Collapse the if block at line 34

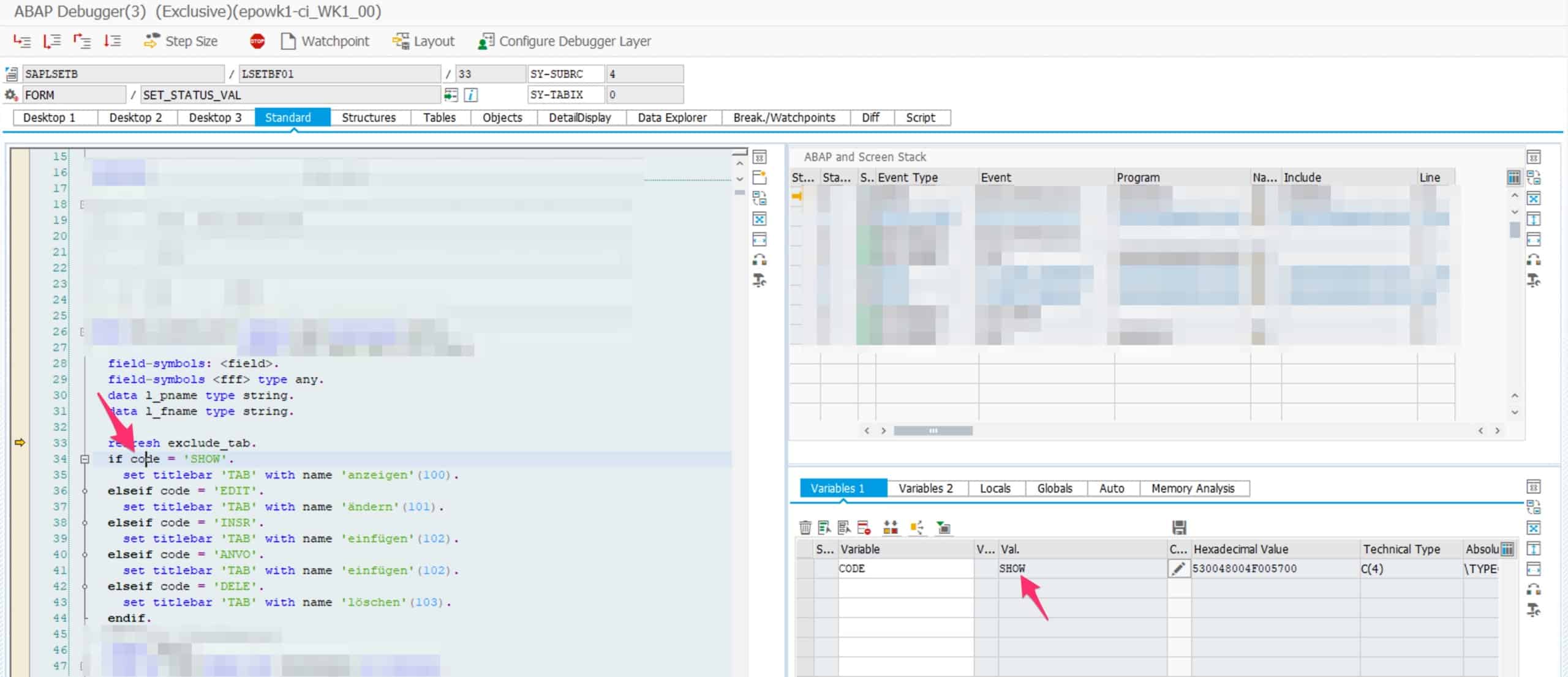pyautogui.click(x=85, y=459)
